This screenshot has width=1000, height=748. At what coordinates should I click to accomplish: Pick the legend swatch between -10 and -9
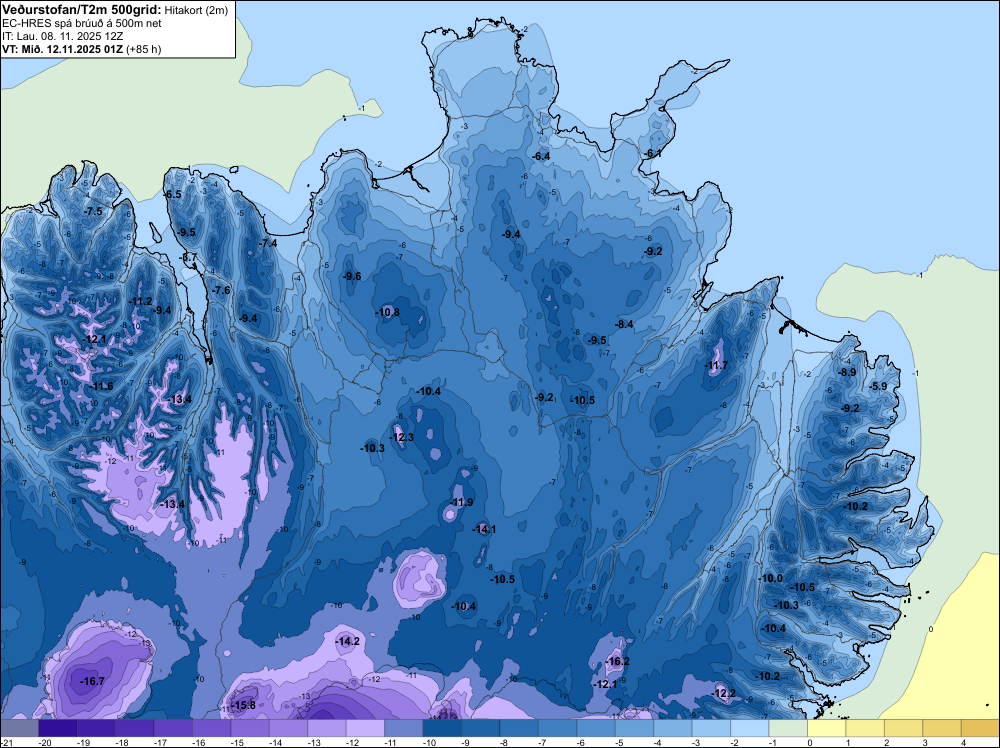pos(442,728)
